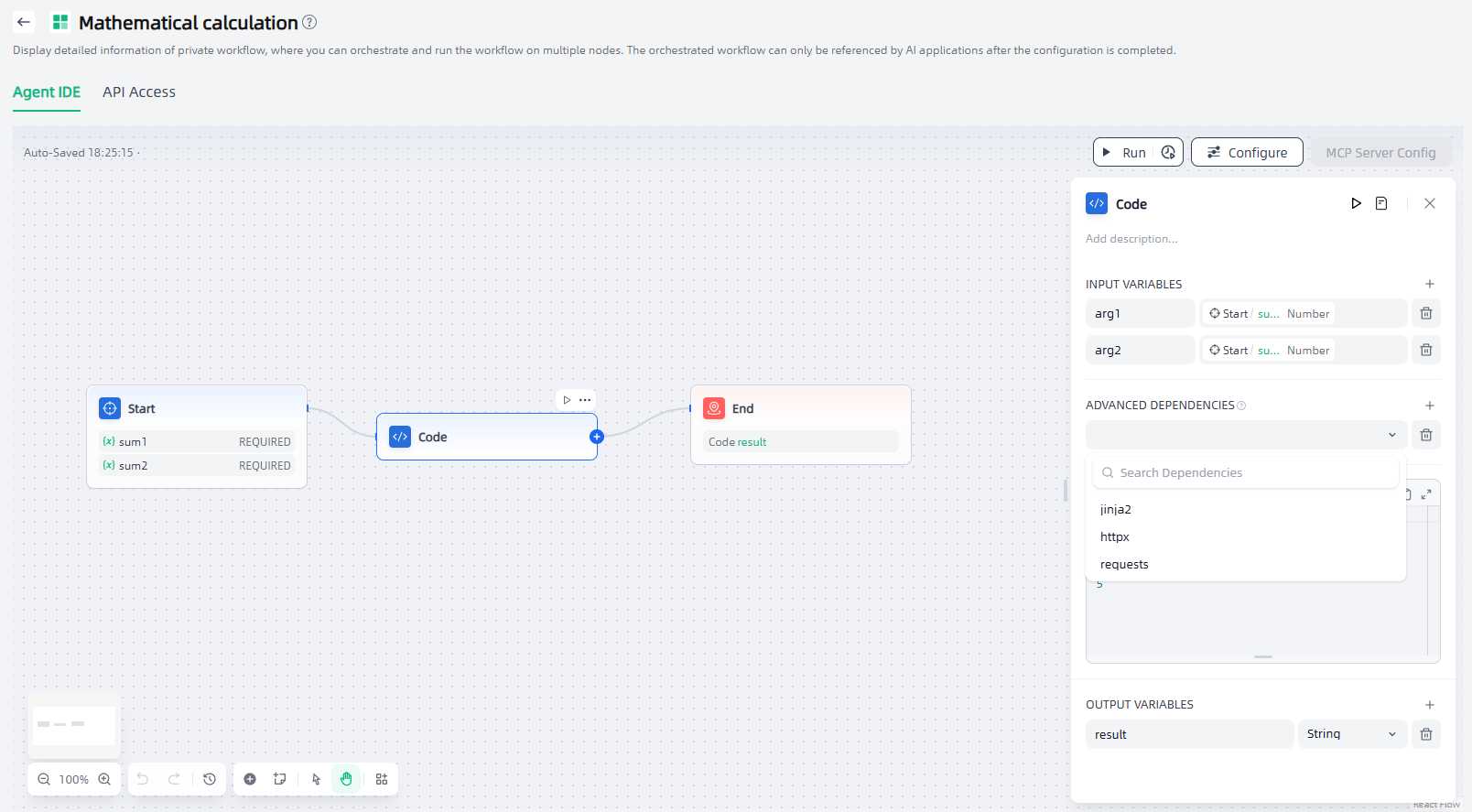
Task: Zoom out the workflow canvas
Action: [44, 779]
